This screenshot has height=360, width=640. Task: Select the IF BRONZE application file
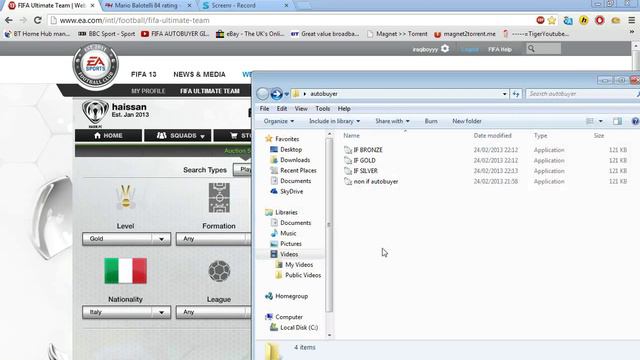click(x=363, y=150)
